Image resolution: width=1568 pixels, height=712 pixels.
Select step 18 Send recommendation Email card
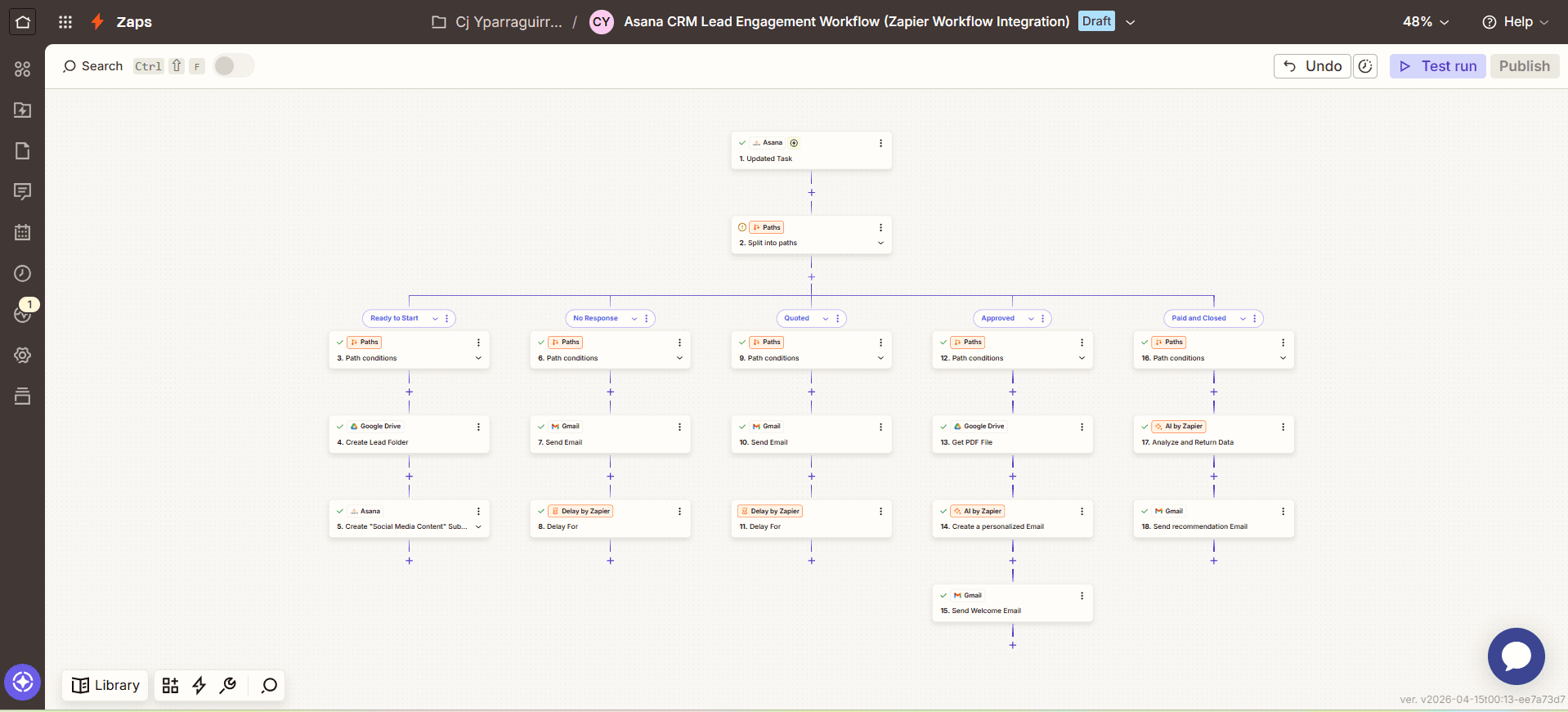point(1213,518)
